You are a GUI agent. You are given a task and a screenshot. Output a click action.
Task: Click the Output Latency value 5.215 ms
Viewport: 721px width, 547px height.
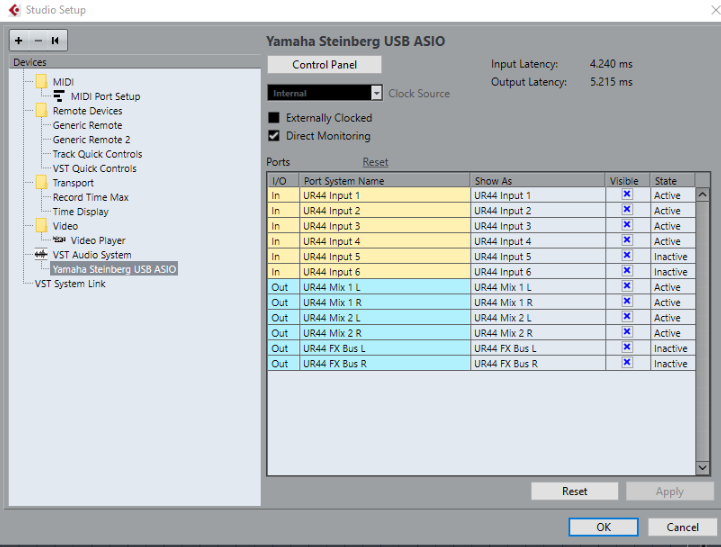coord(611,82)
